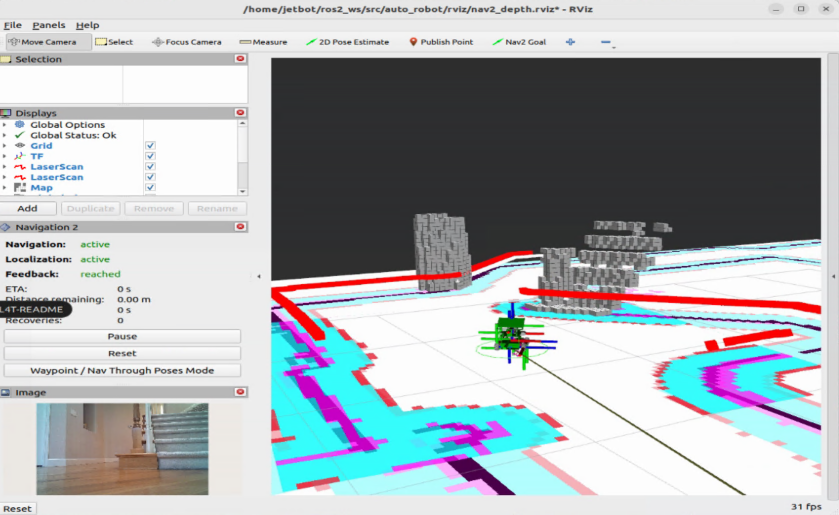839x515 pixels.
Task: Select the Publish Point tool
Action: [441, 42]
